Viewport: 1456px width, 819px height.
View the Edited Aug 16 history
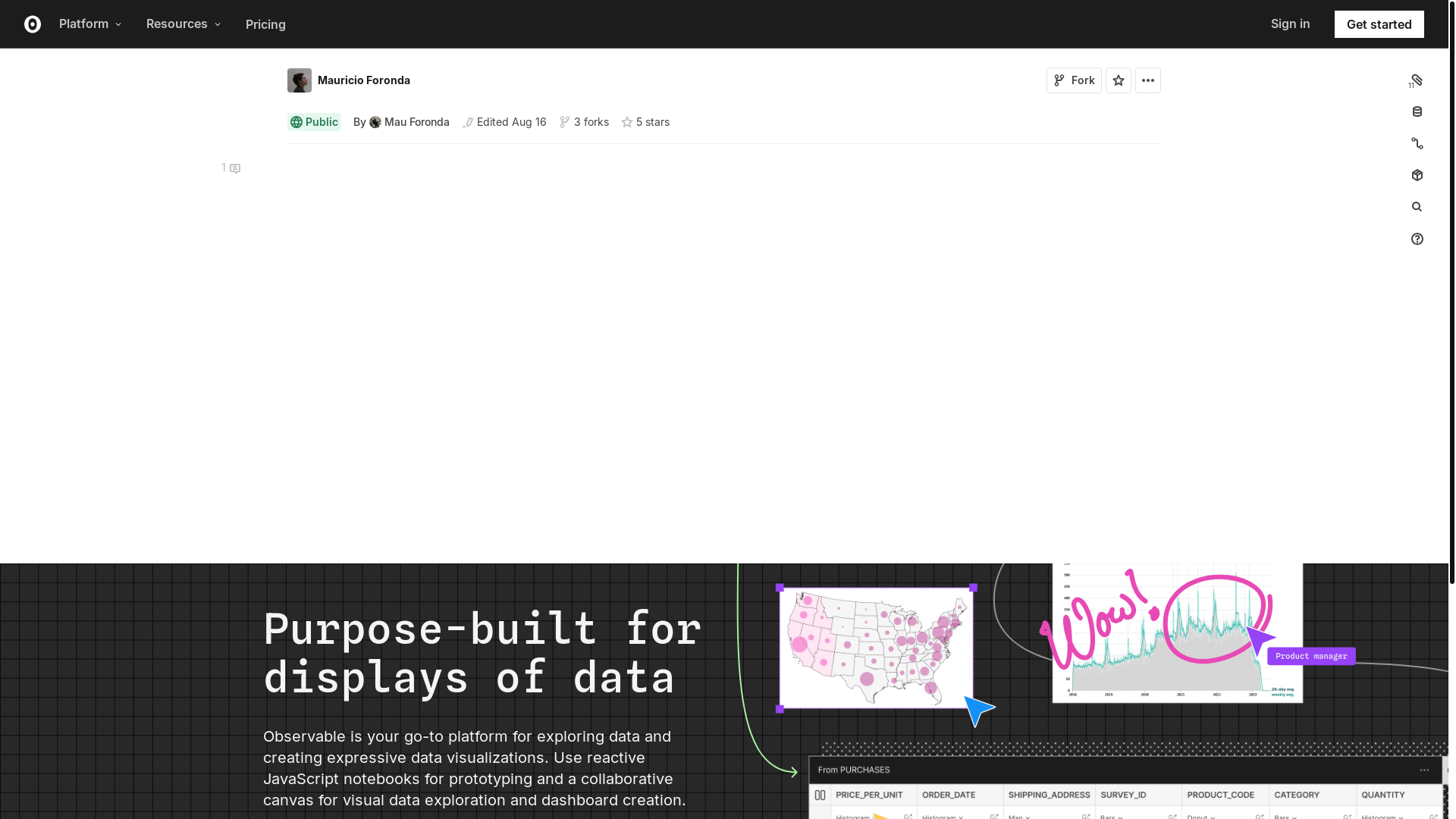[504, 122]
